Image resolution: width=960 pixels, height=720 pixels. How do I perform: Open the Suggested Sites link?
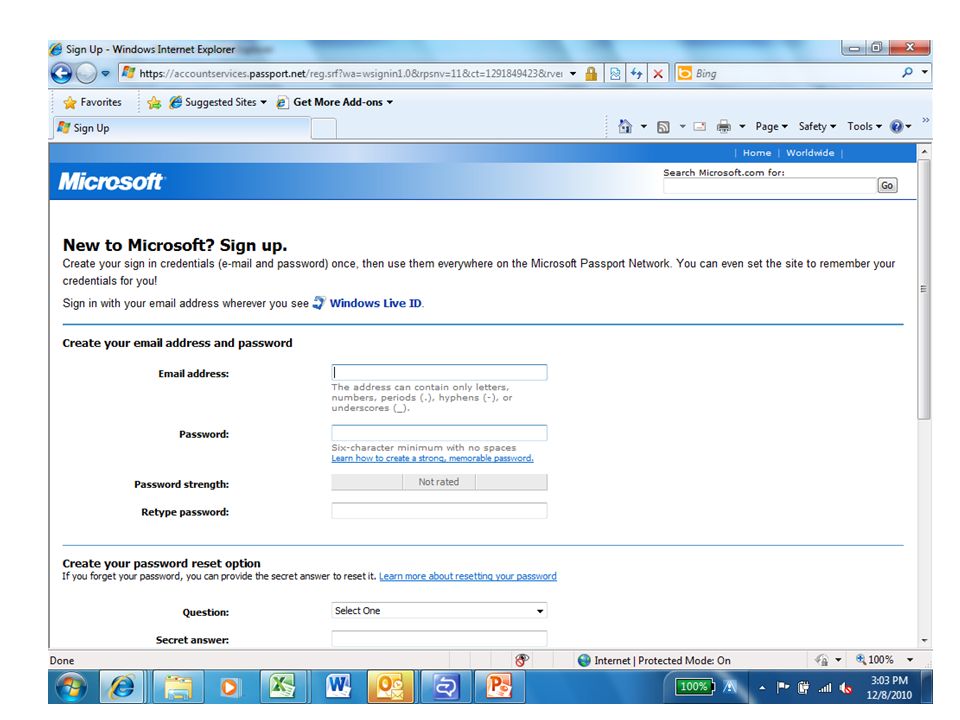[x=217, y=102]
